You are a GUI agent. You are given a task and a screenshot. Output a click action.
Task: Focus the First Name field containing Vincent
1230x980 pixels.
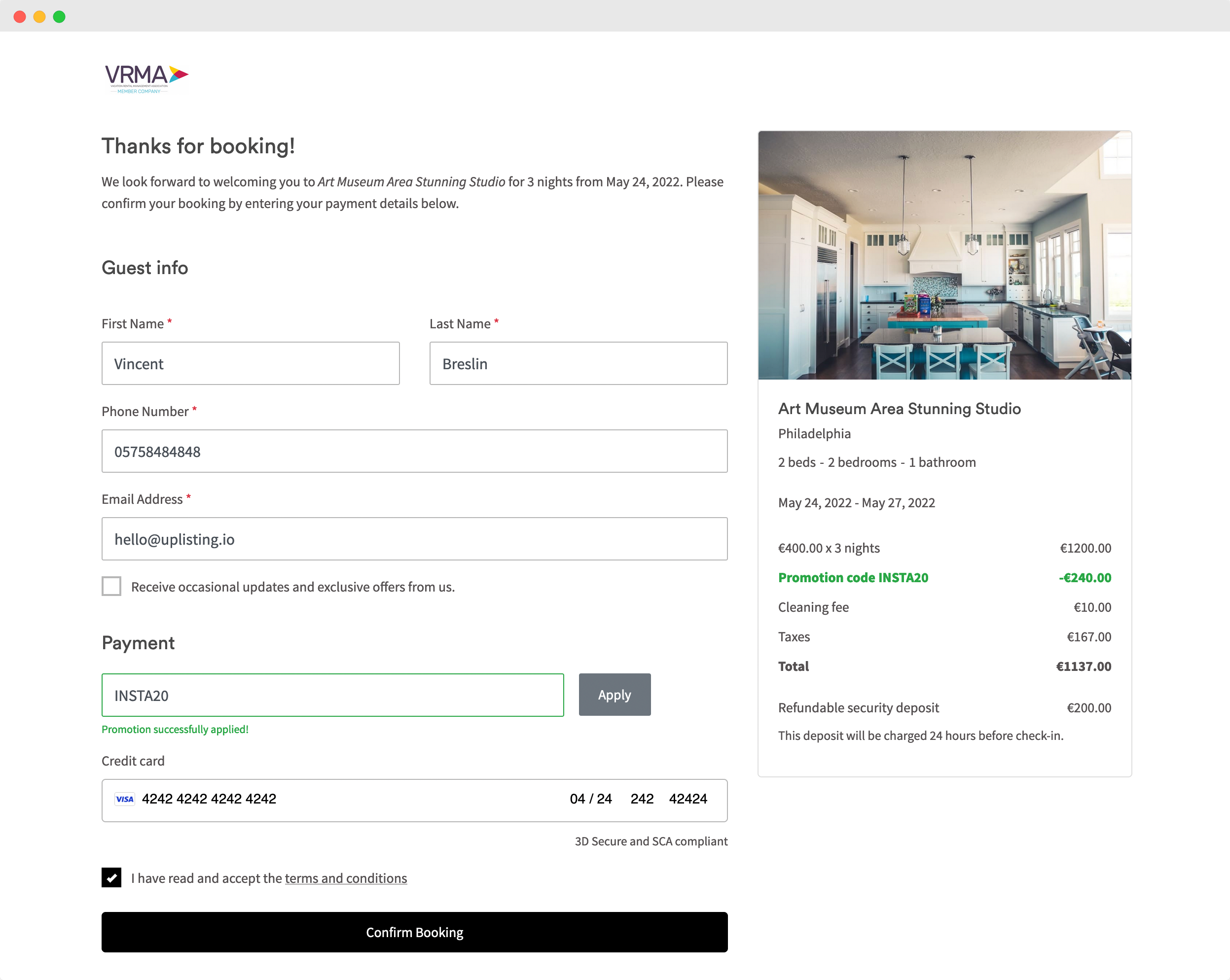251,363
